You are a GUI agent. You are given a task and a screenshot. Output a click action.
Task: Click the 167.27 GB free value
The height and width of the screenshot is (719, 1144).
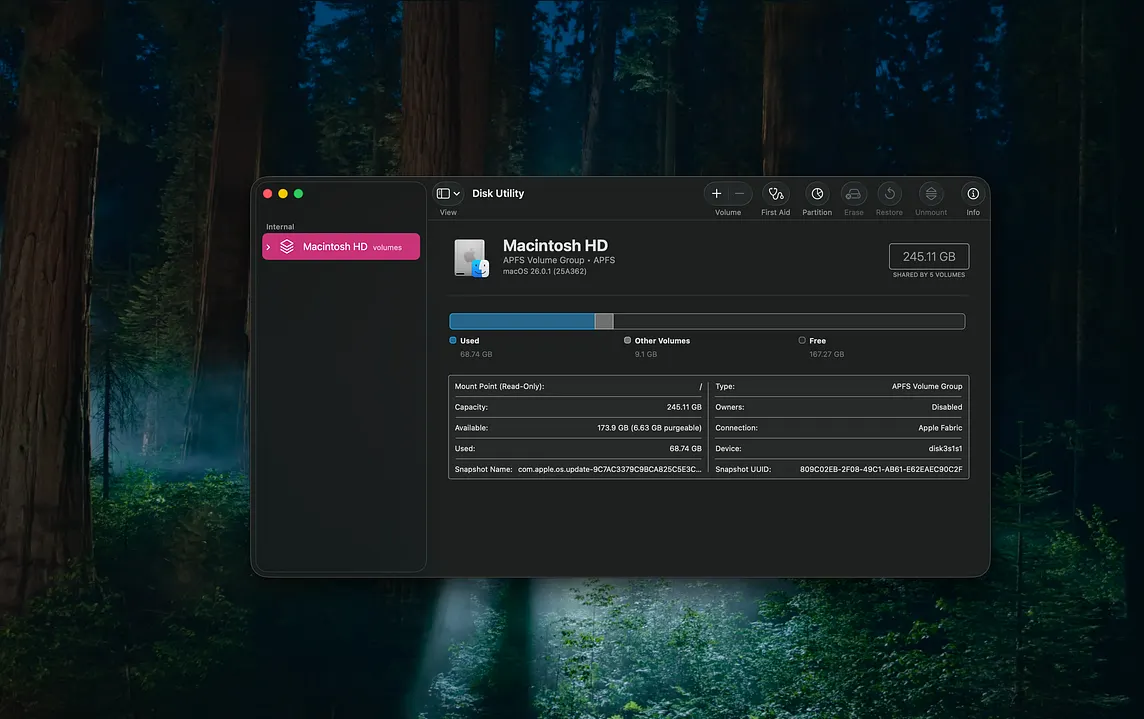827,354
